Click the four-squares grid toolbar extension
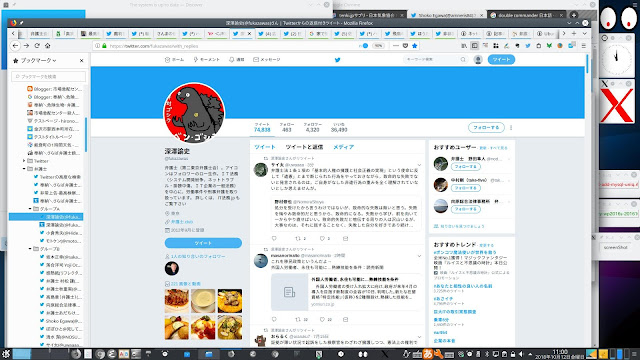This screenshot has width=640, height=360. click(496, 46)
